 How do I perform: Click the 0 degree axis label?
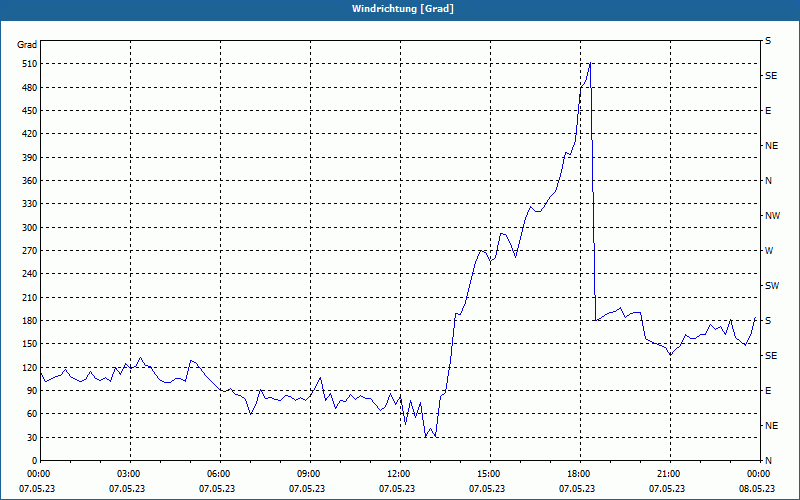(x=35, y=460)
